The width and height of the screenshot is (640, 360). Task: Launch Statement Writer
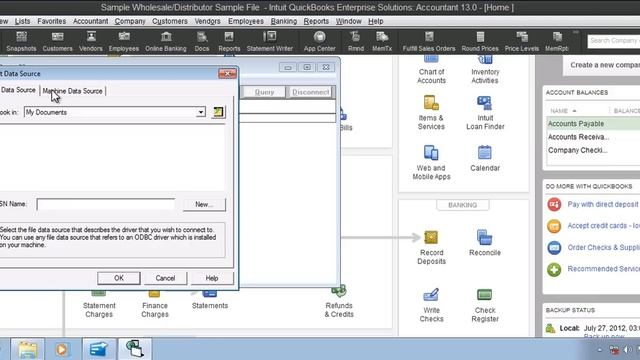269,41
